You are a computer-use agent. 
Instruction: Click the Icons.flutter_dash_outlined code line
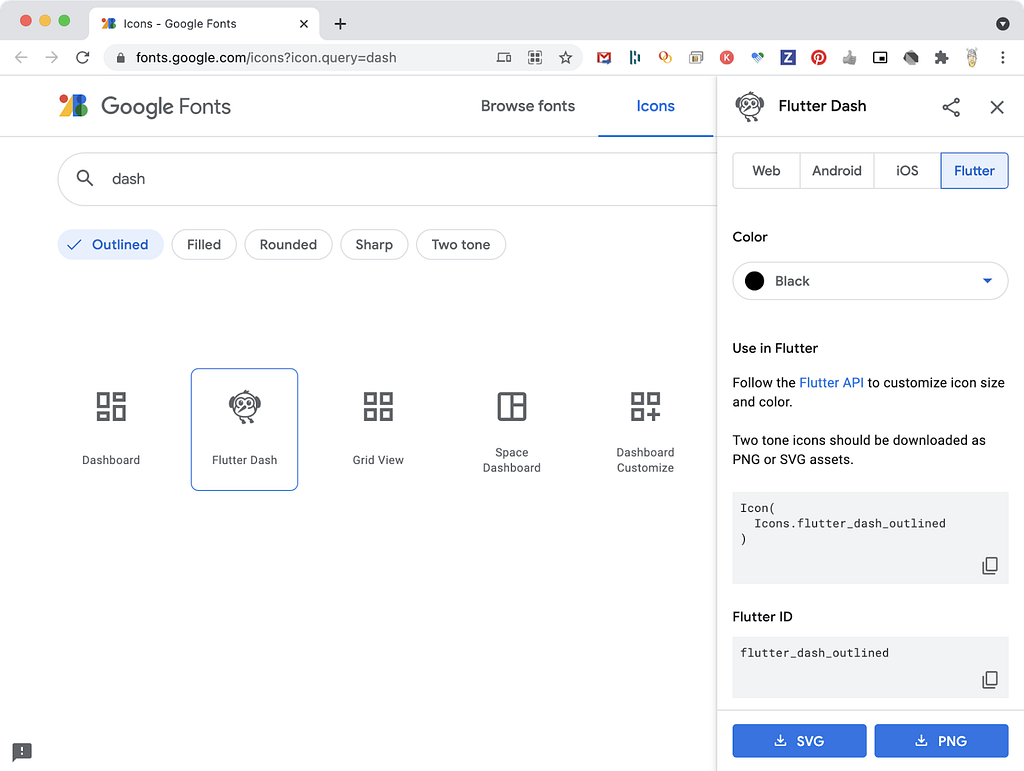[850, 524]
